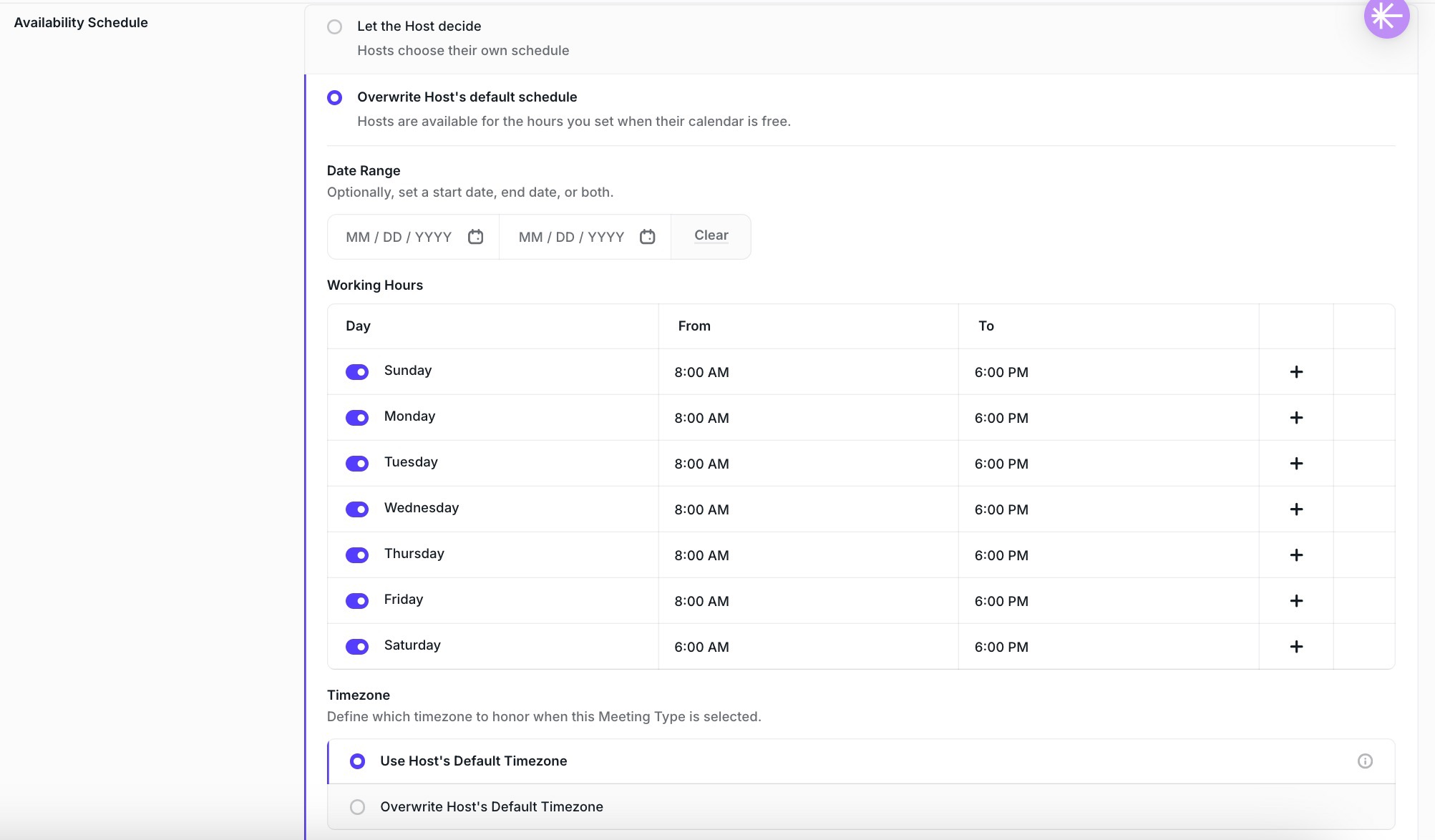Click the Availability Schedule section label
The width and height of the screenshot is (1435, 840).
pos(81,23)
